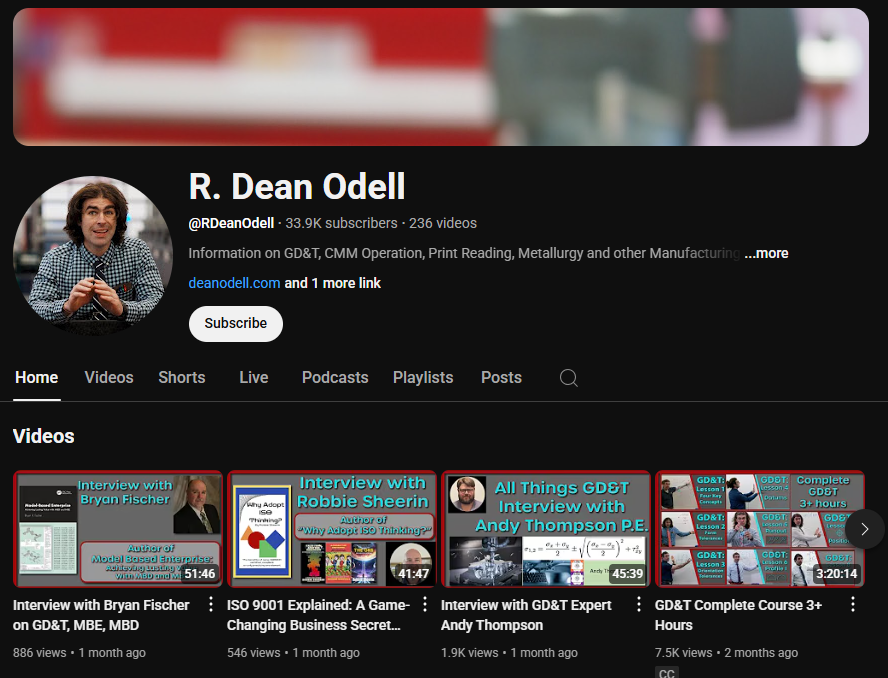888x678 pixels.
Task: Click 'and 1 more link' text
Action: (332, 283)
